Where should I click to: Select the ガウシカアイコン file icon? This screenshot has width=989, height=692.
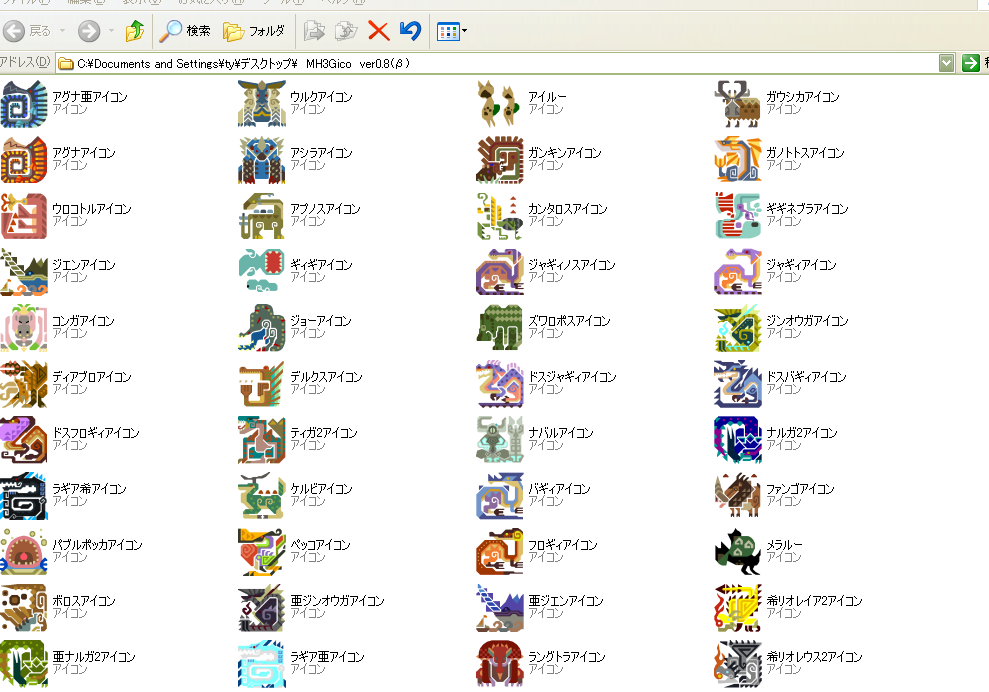(738, 104)
